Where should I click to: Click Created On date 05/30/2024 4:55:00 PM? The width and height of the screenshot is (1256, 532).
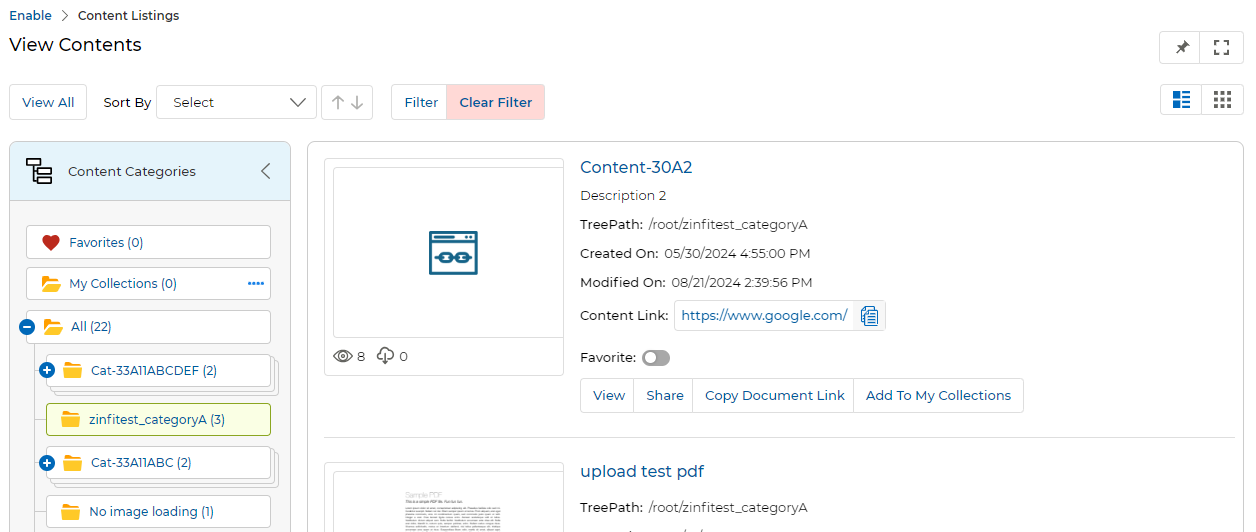(x=737, y=253)
